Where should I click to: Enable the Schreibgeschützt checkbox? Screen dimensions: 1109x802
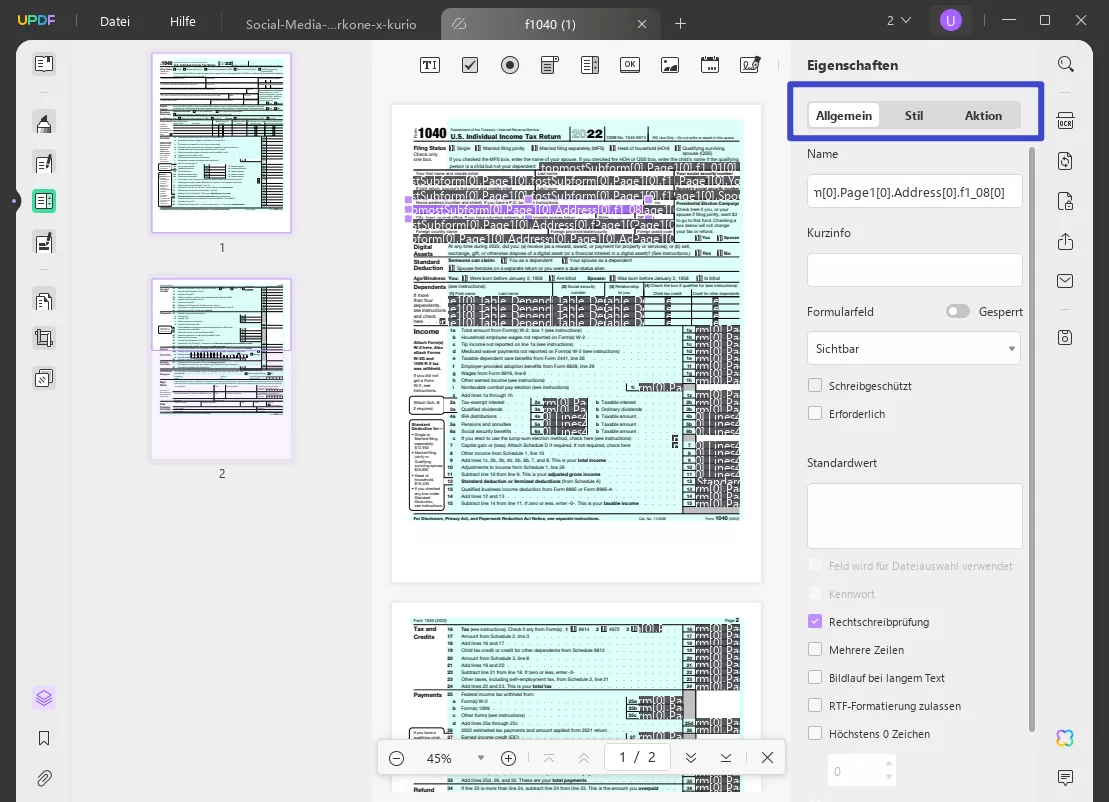pos(815,386)
